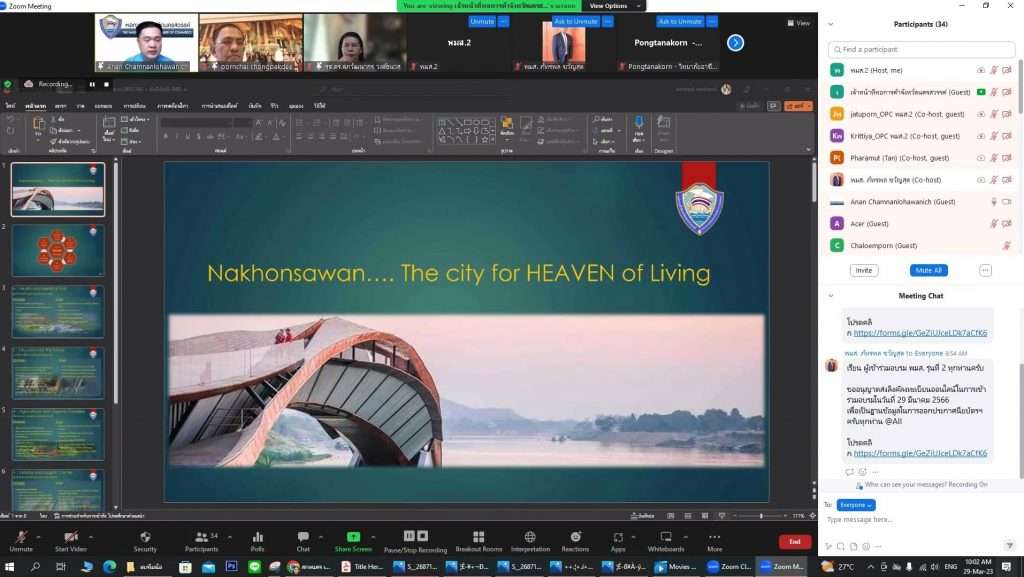Image resolution: width=1024 pixels, height=577 pixels.
Task: Click the PowerPoint Dictate microphone icon
Action: click(x=639, y=122)
